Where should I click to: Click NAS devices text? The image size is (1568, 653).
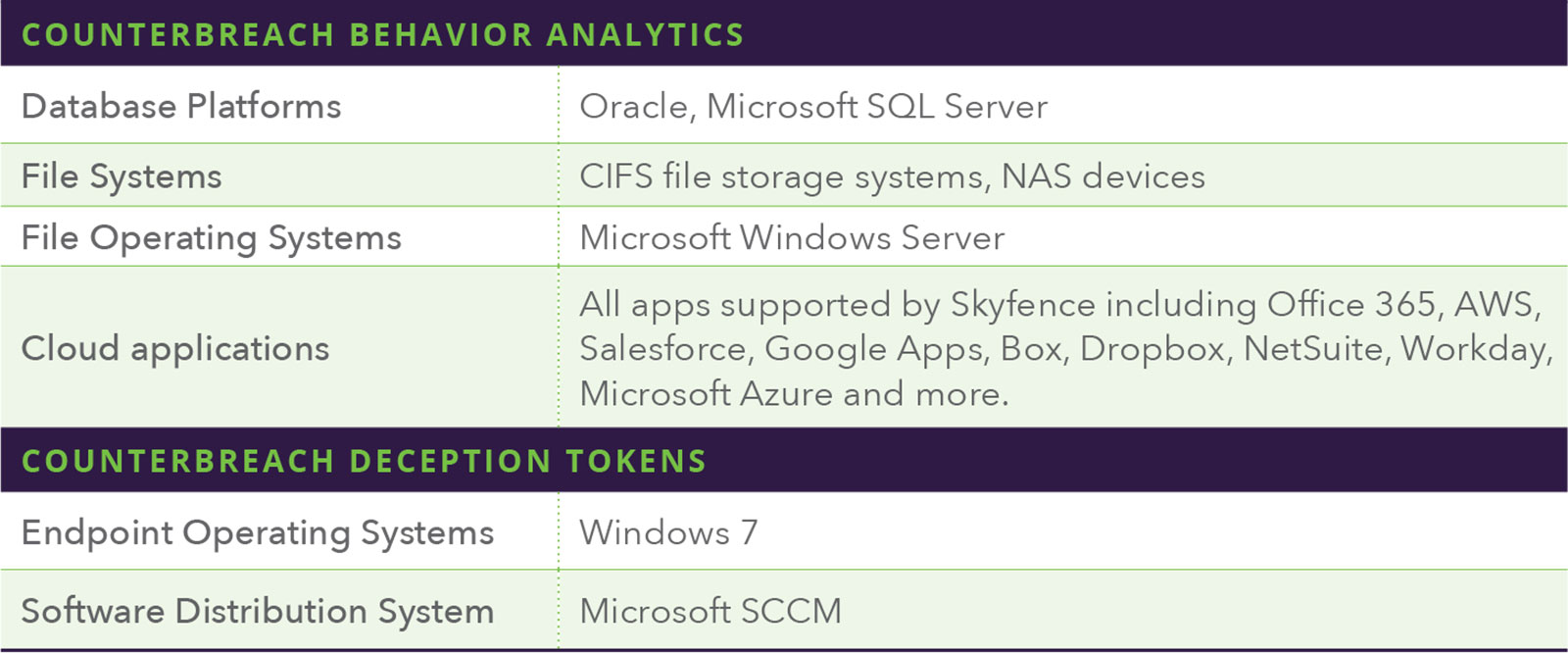[1103, 176]
